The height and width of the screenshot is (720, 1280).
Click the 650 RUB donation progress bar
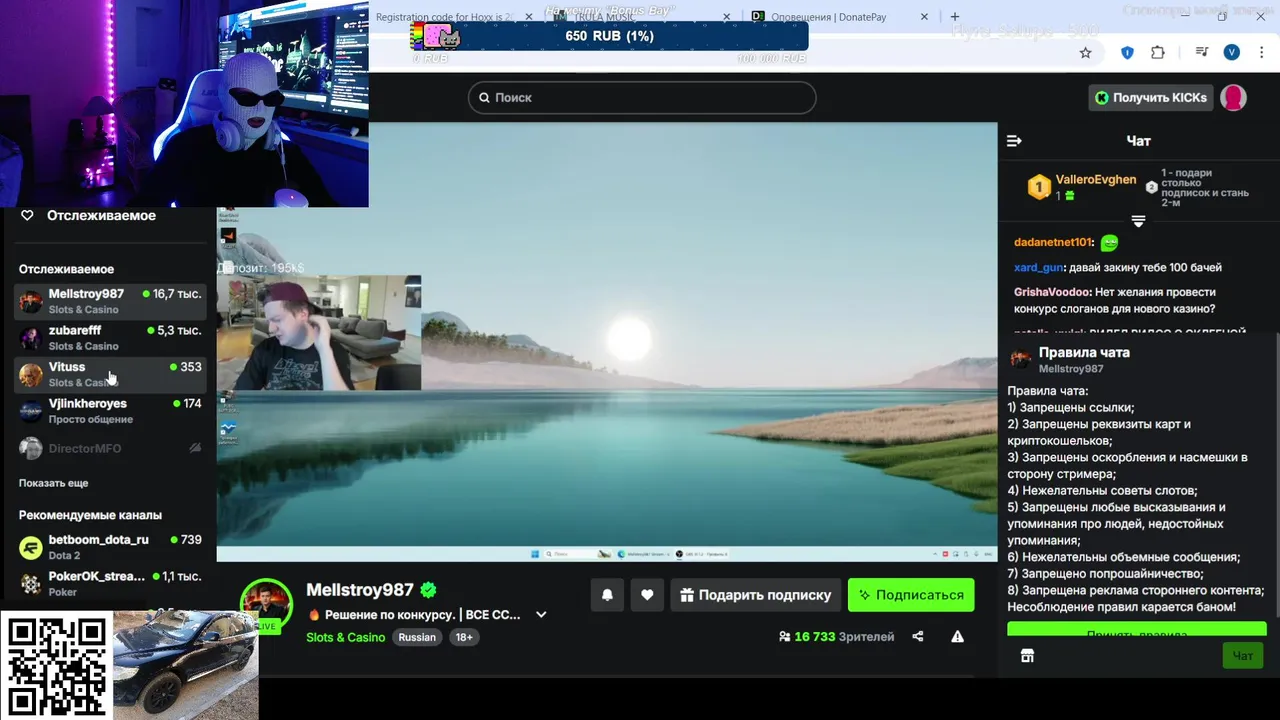(609, 36)
